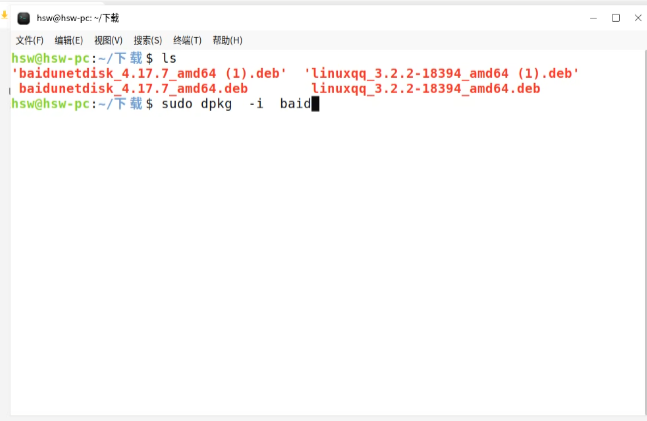The height and width of the screenshot is (421, 647).
Task: Click the black text cursor block
Action: (315, 104)
